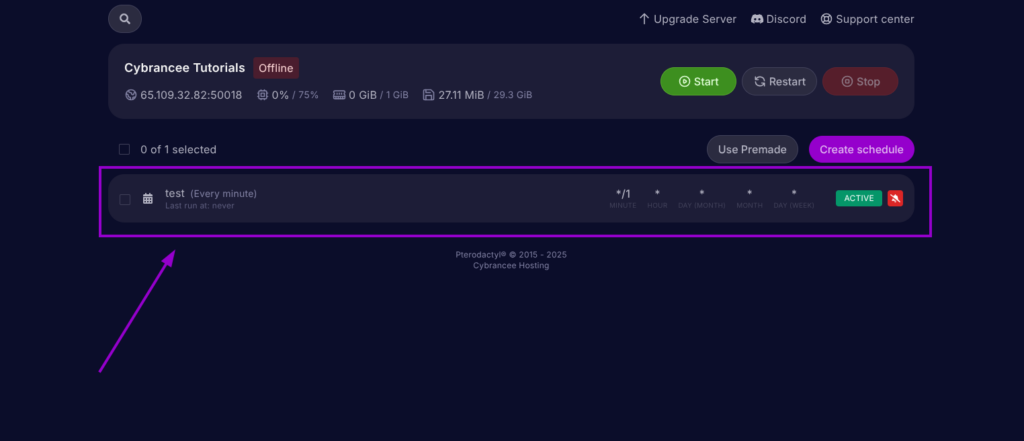1024x441 pixels.
Task: Click the search magnifier icon button
Action: click(x=124, y=19)
